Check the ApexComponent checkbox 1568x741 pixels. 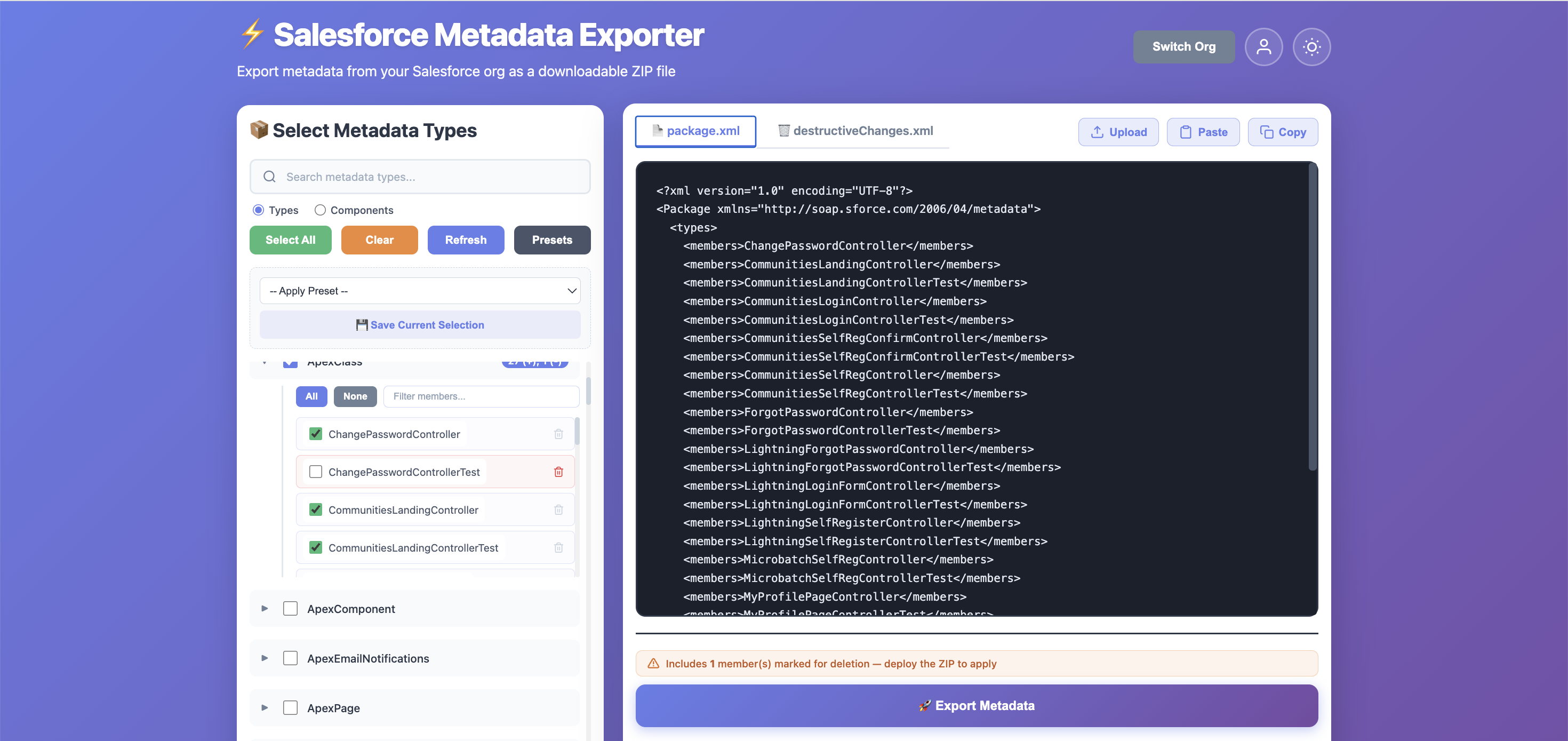pos(290,609)
